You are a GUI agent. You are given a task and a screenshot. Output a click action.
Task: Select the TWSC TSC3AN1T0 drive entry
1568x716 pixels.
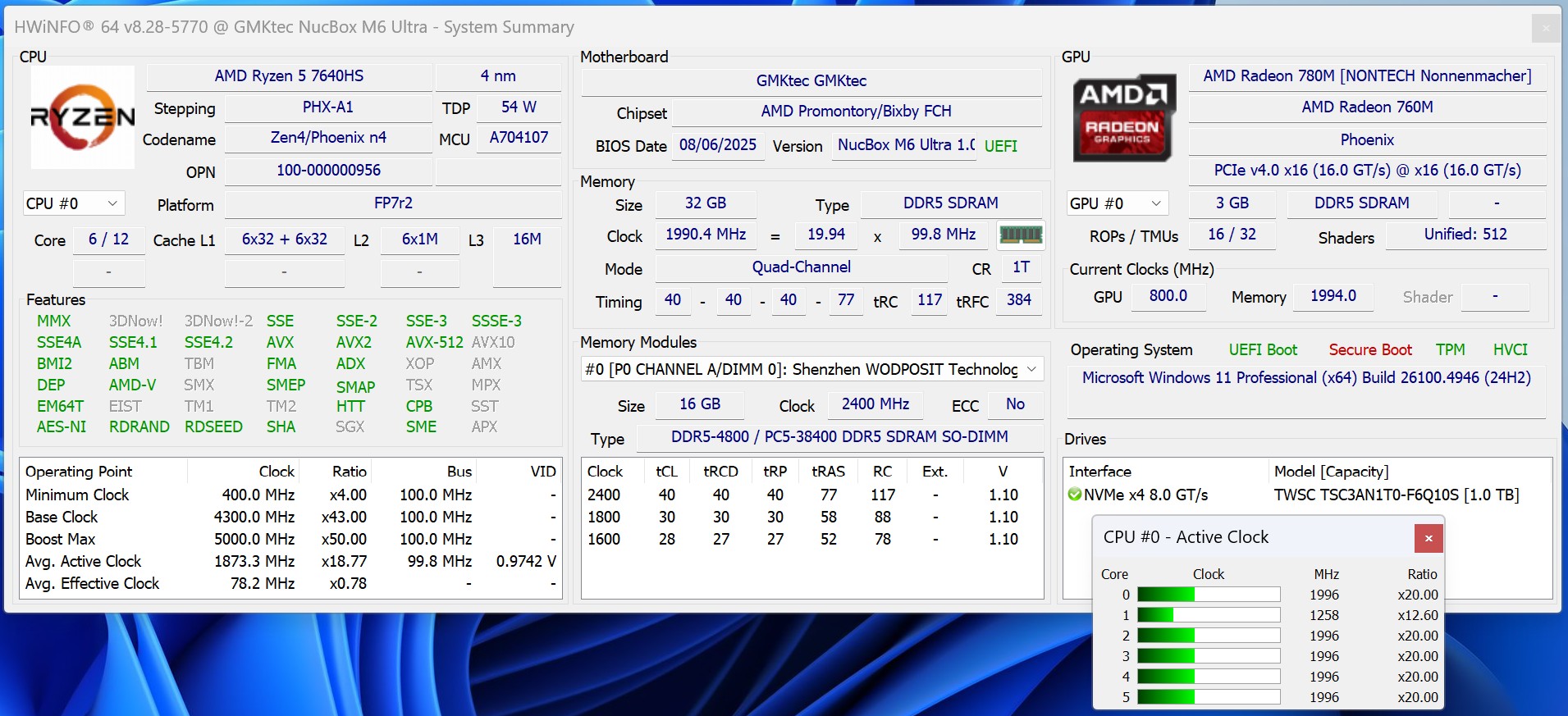[x=1396, y=495]
